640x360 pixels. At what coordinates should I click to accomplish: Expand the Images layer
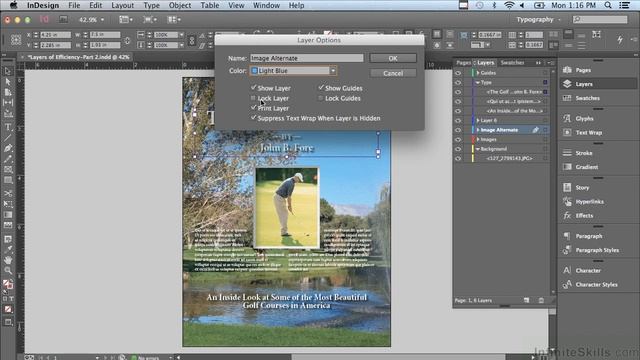(478, 140)
